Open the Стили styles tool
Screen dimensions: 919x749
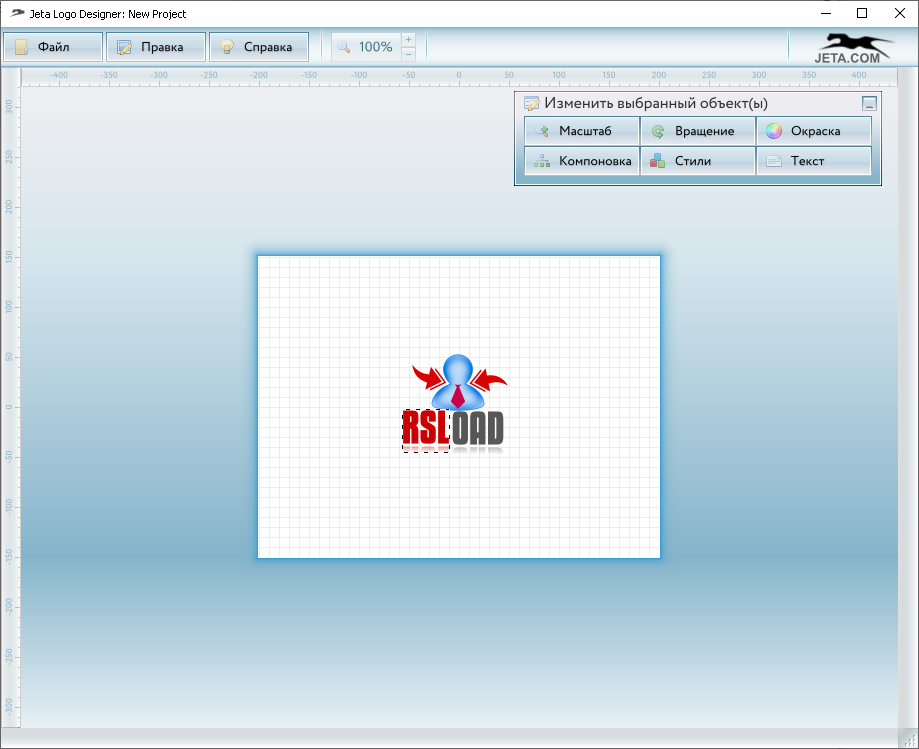pos(697,161)
